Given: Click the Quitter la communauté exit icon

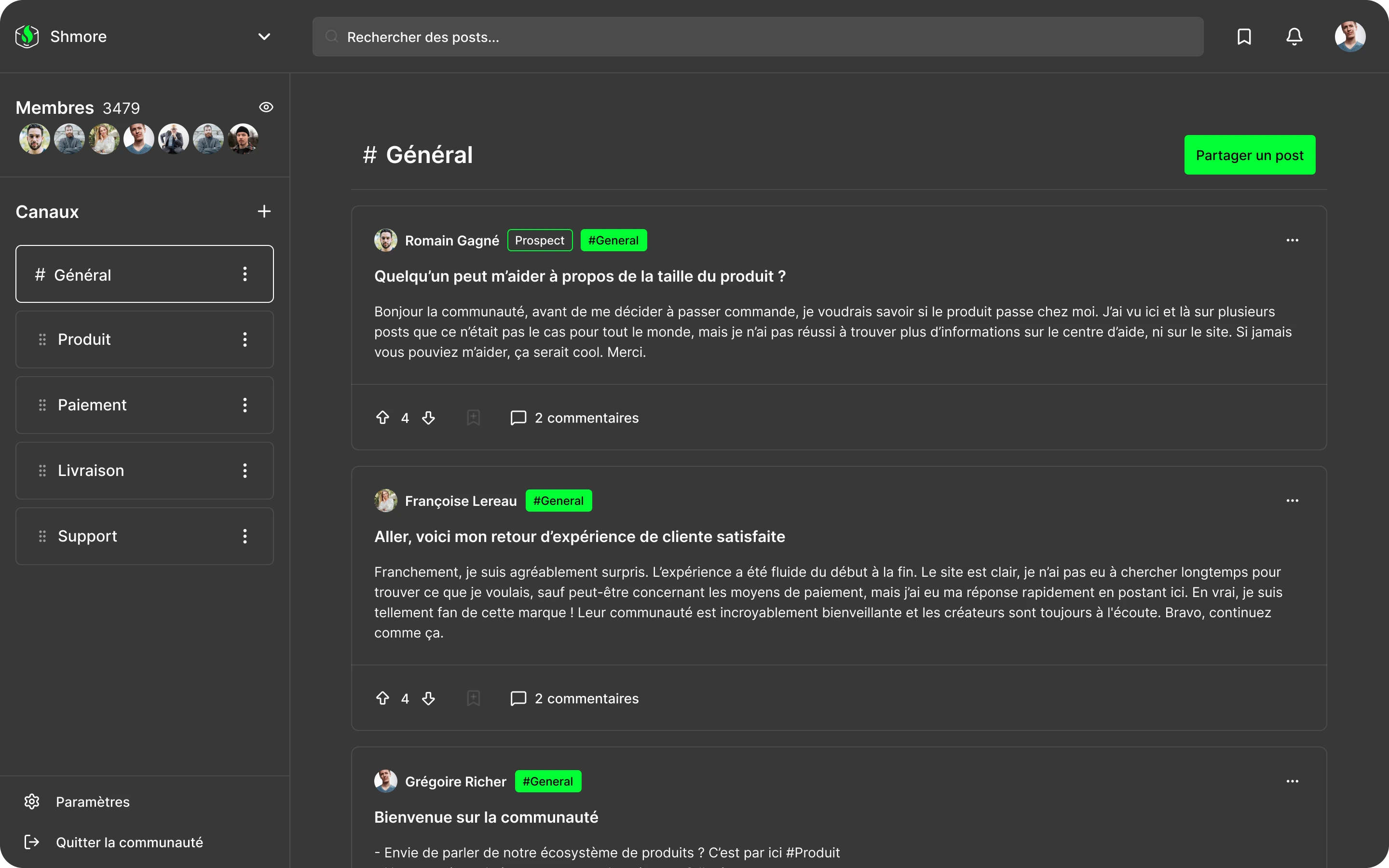Looking at the screenshot, I should coord(32,841).
